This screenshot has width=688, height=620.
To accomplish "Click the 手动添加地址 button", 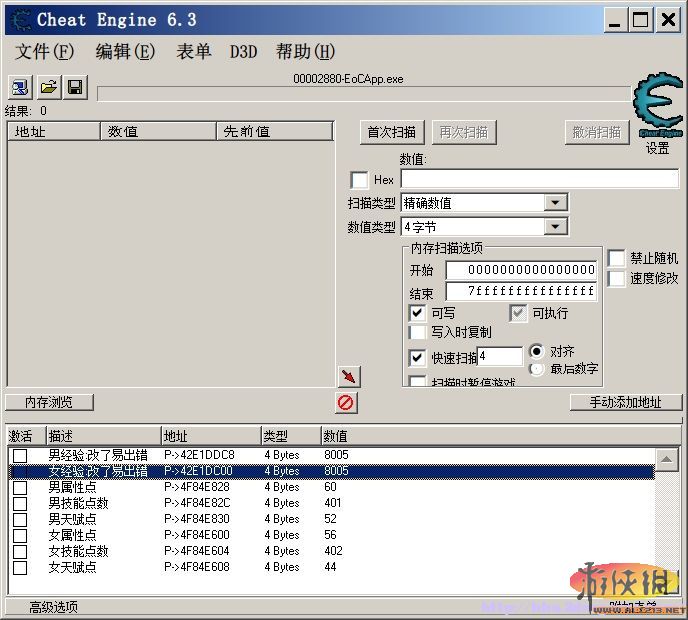I will click(x=626, y=402).
